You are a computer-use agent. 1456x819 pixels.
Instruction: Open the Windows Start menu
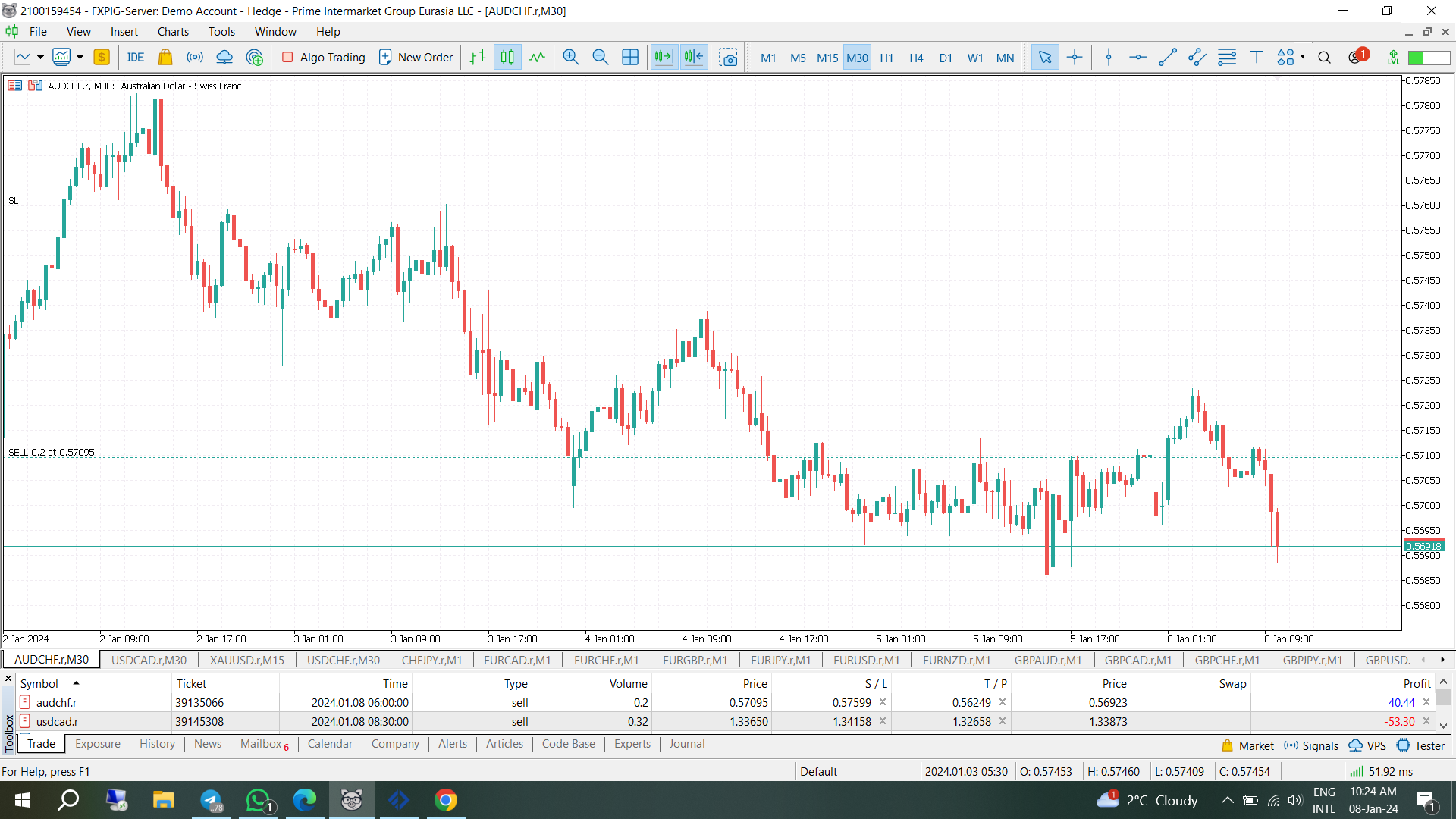point(22,800)
